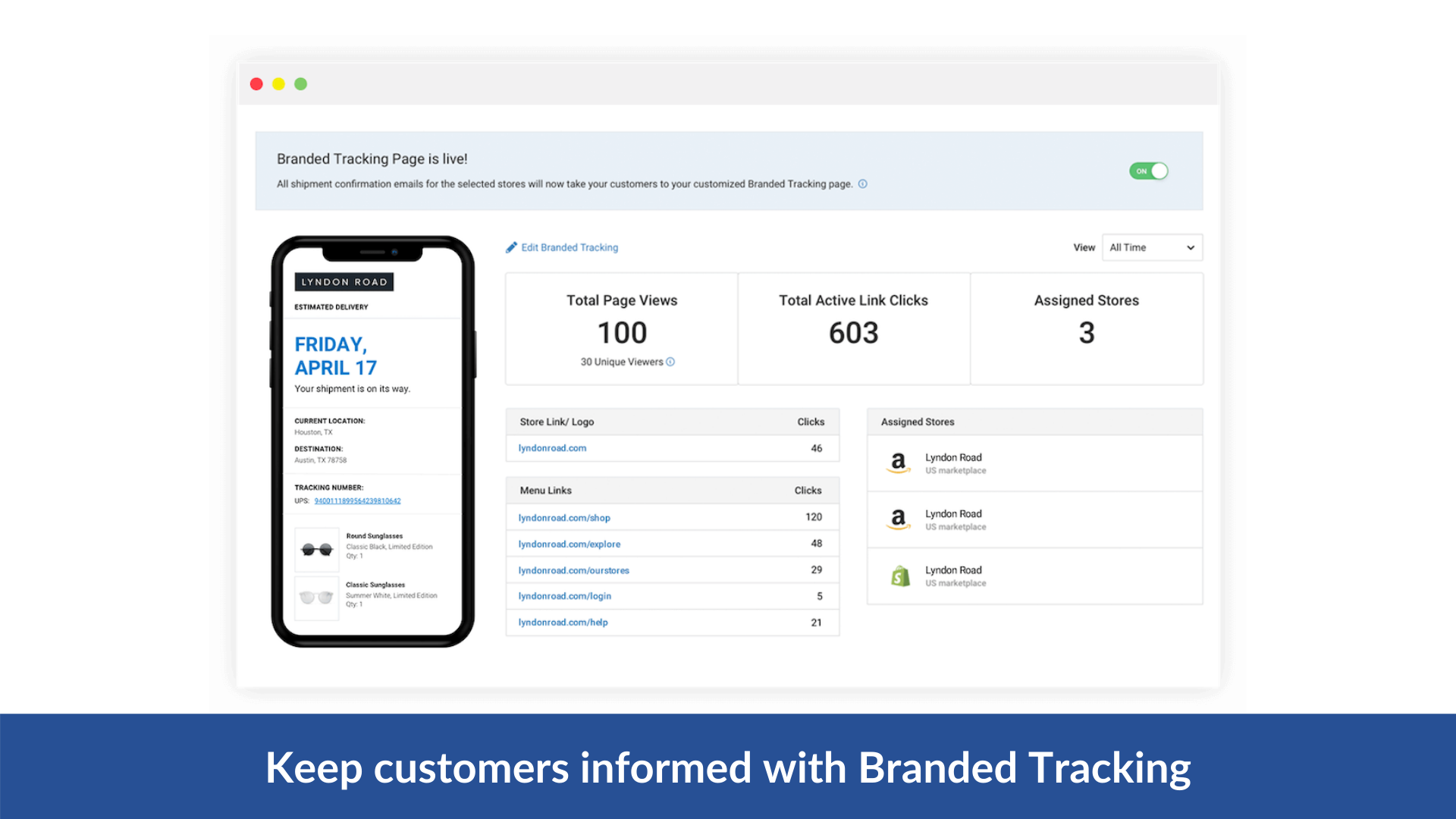Click info icon after banner description
Screen dimensions: 1456x819
(x=862, y=184)
